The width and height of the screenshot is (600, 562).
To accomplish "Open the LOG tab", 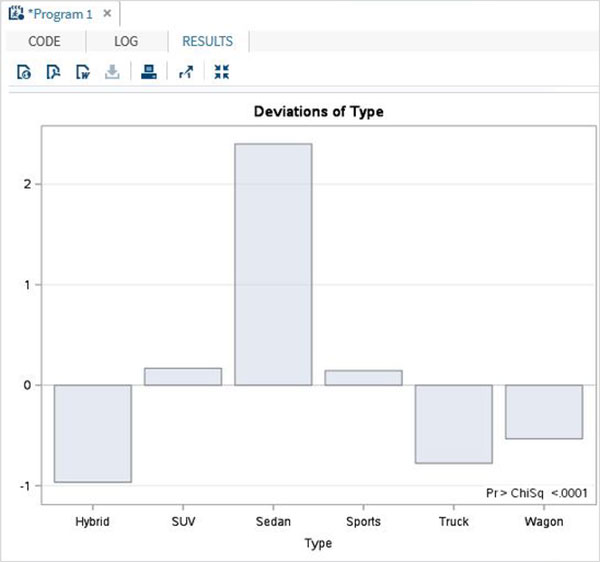I will click(x=124, y=41).
